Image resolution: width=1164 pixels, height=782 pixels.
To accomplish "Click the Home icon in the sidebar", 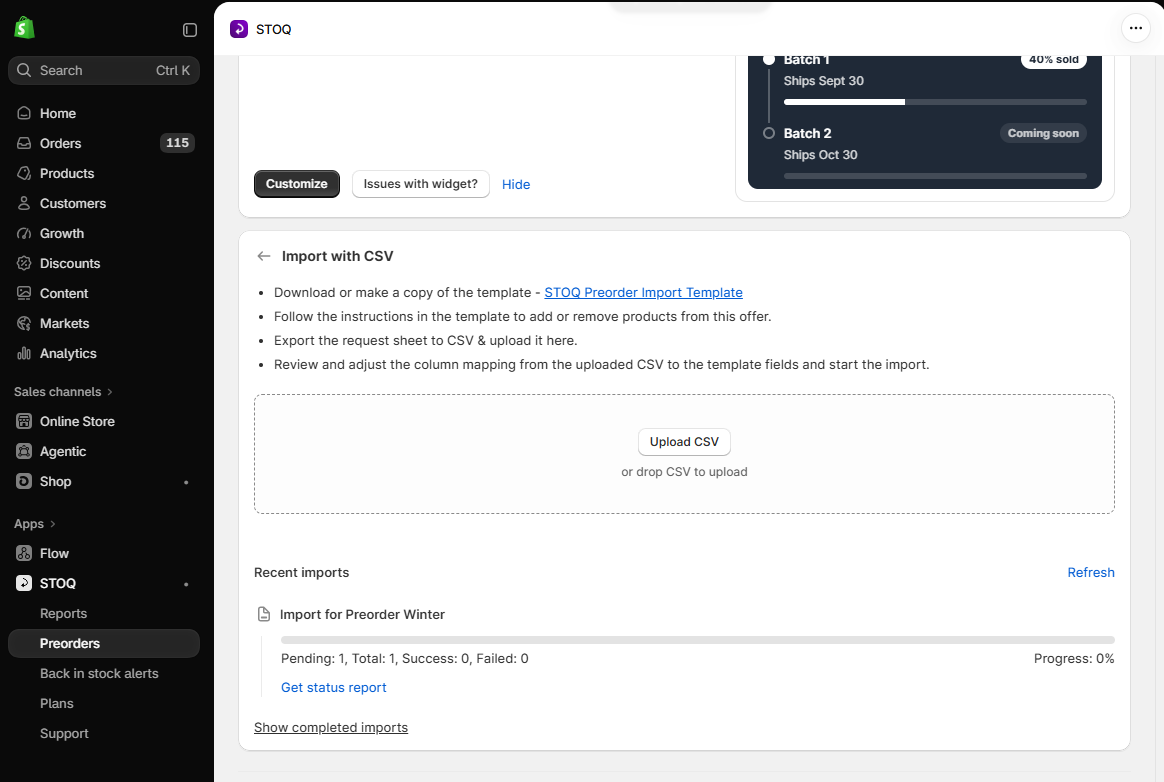I will click(24, 113).
